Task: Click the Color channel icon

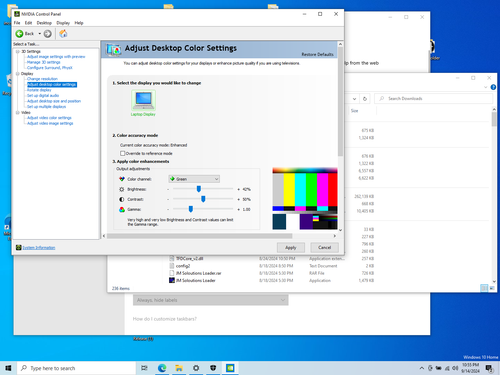Action: click(x=122, y=179)
